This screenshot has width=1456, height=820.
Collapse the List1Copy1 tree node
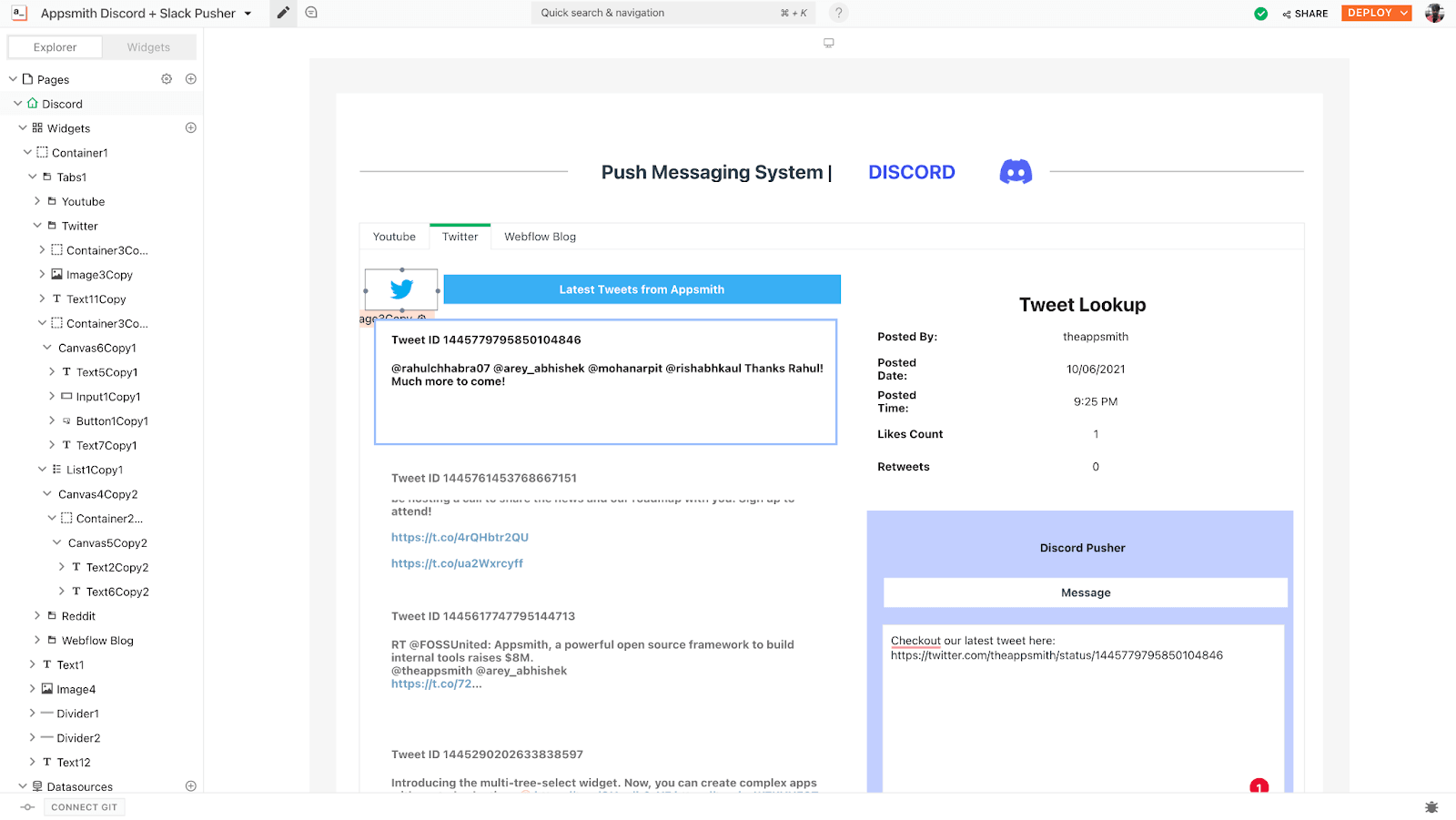tap(42, 470)
